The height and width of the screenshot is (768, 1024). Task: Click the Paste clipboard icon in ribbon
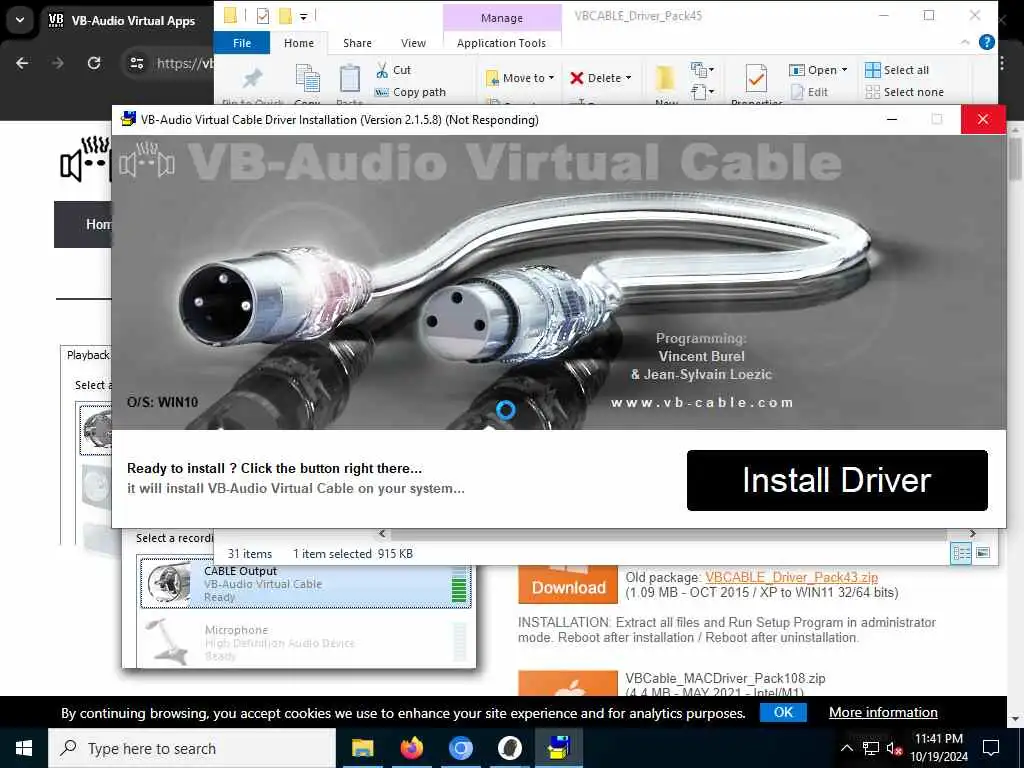tap(349, 79)
